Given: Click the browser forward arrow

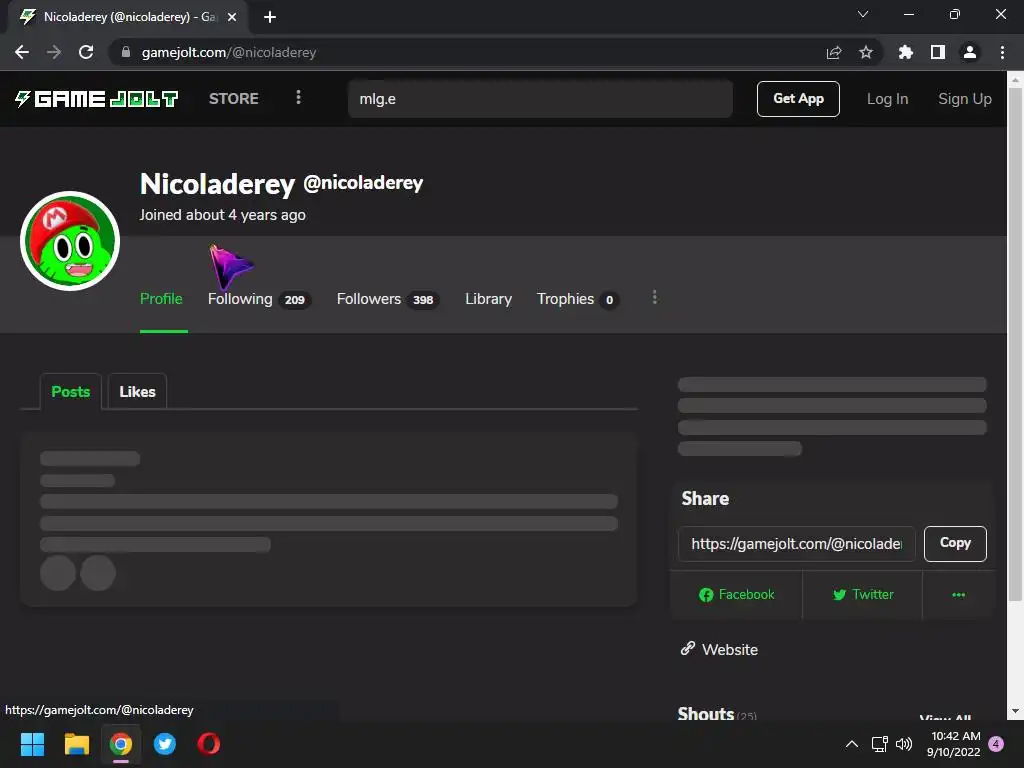Looking at the screenshot, I should pyautogui.click(x=54, y=52).
